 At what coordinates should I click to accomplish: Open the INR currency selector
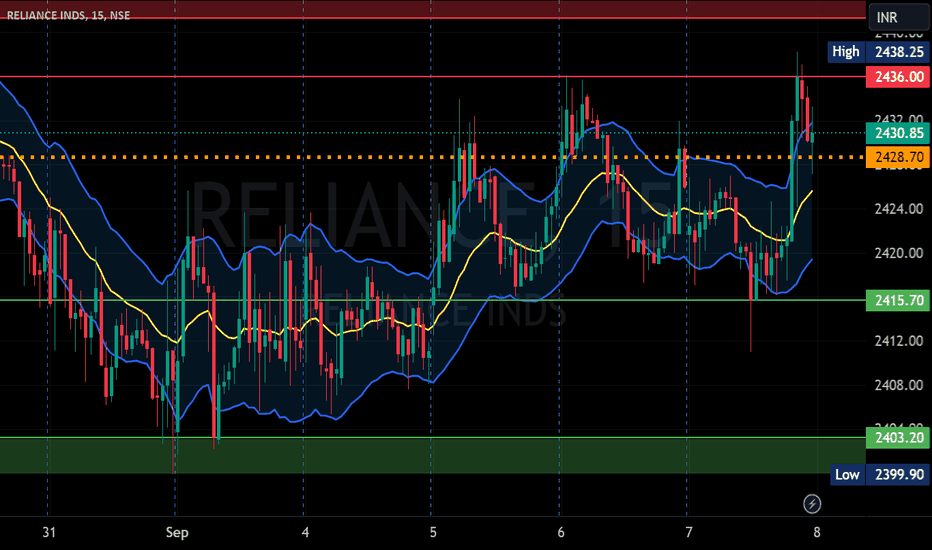click(899, 17)
